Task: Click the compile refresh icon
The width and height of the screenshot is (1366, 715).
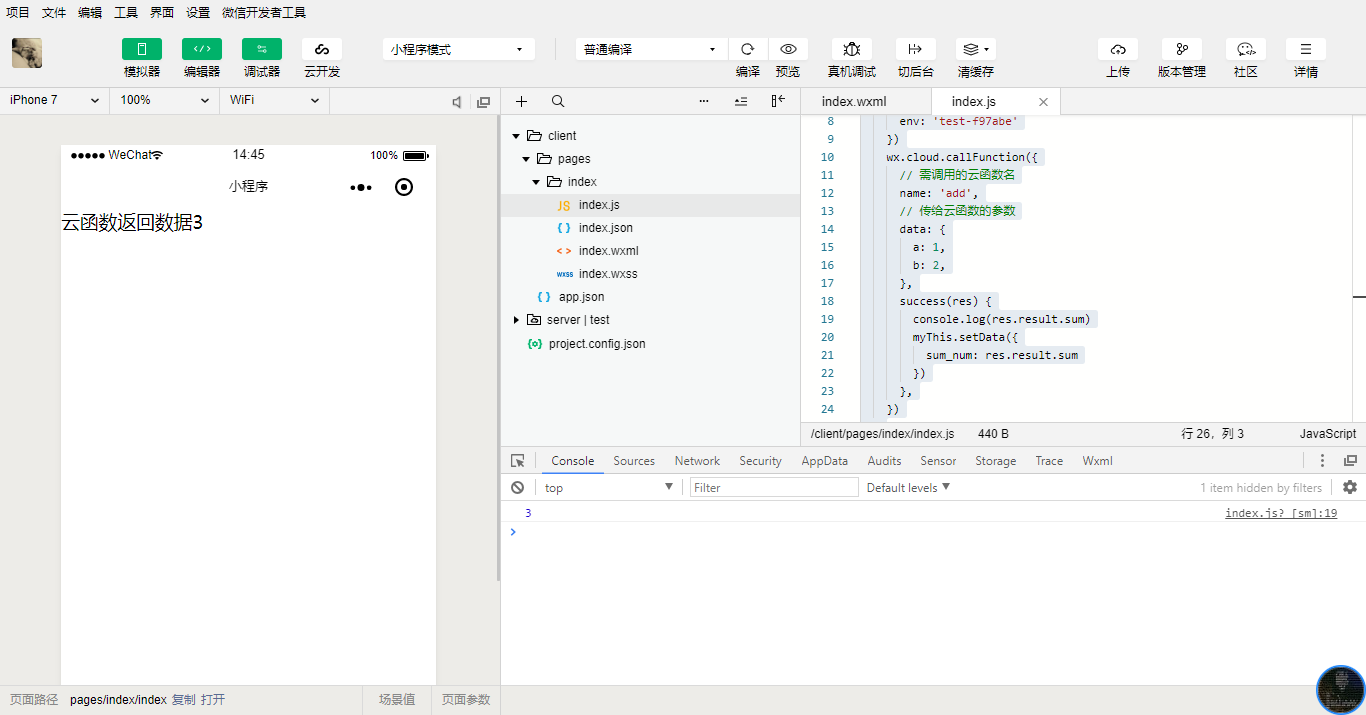Action: click(747, 49)
